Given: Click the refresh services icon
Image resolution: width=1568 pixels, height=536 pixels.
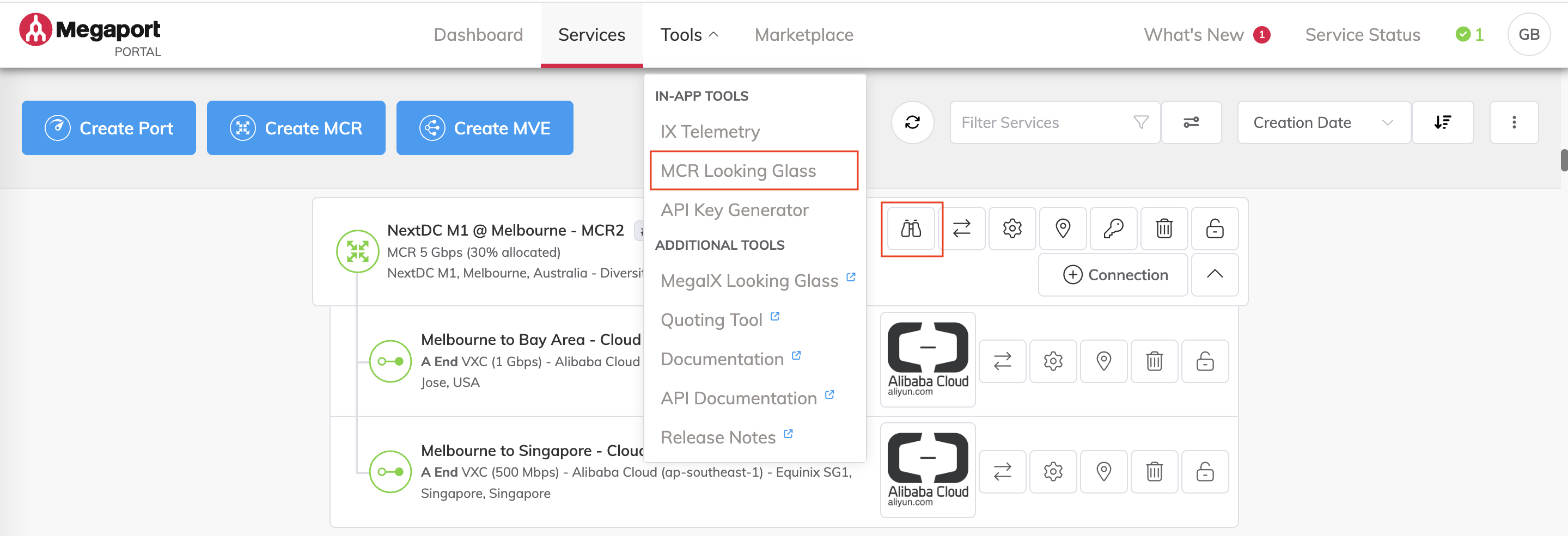Looking at the screenshot, I should pyautogui.click(x=912, y=123).
